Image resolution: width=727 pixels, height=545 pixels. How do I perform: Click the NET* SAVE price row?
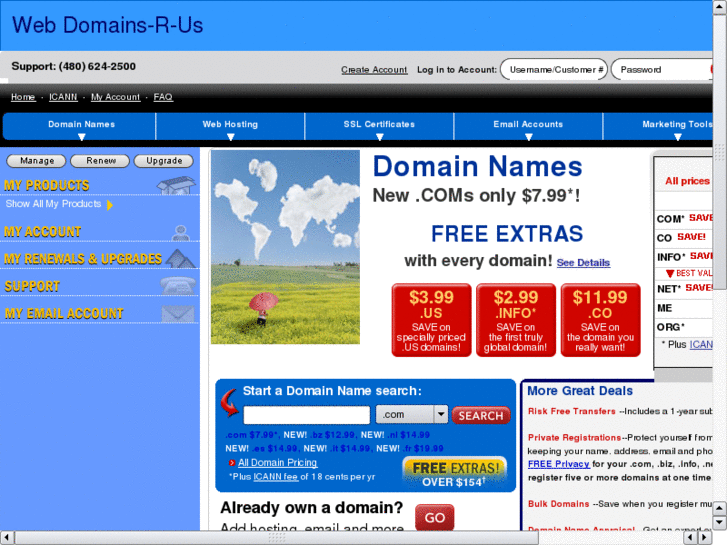coord(684,289)
